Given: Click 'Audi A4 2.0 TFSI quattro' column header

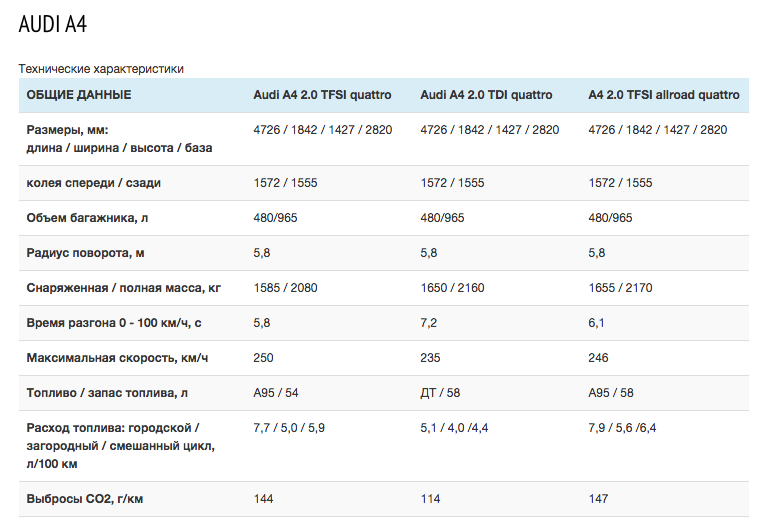Looking at the screenshot, I should click(x=322, y=95).
